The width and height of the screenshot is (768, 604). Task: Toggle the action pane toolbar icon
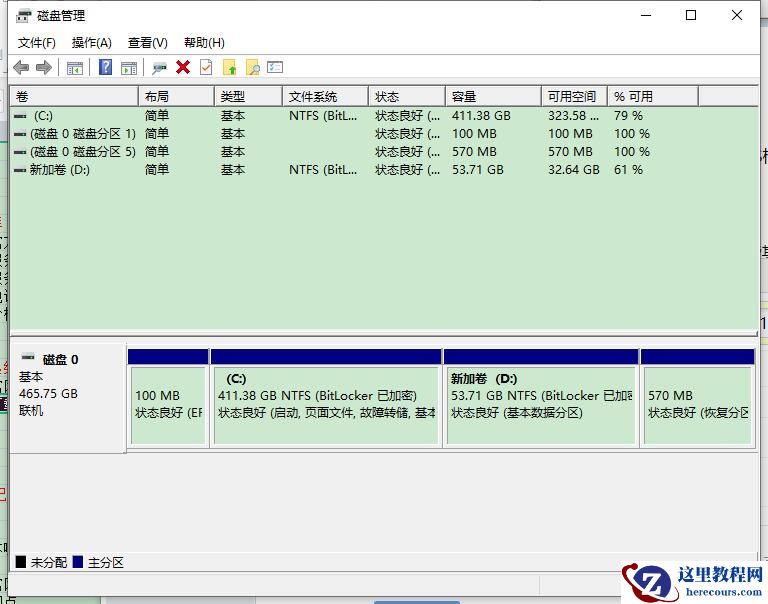click(129, 68)
